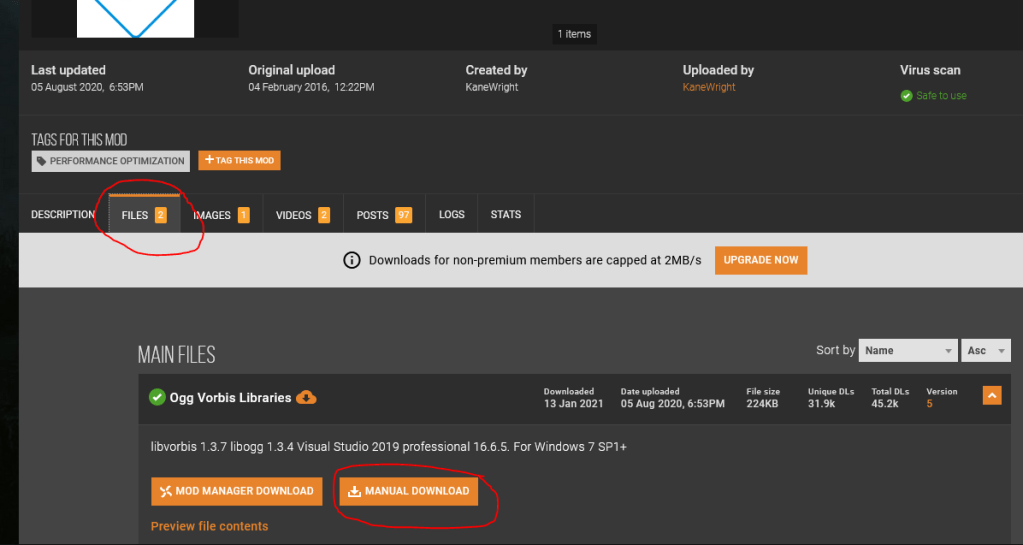The image size is (1023, 545).
Task: Click the Manual Download button
Action: [408, 491]
